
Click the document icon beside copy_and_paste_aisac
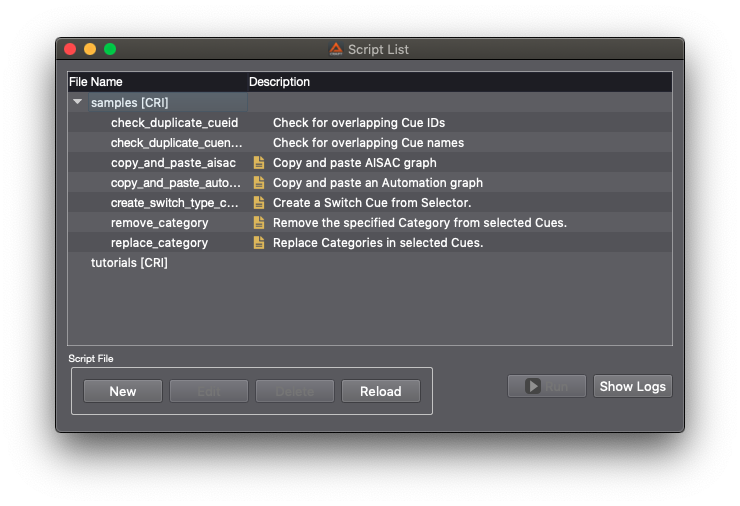(x=259, y=163)
